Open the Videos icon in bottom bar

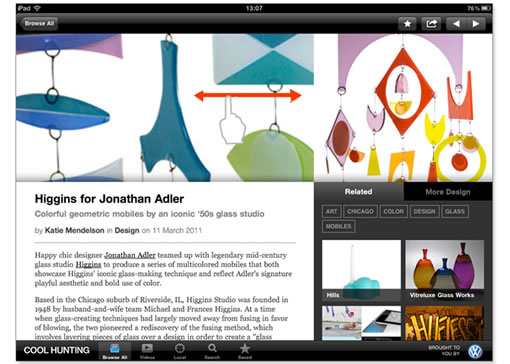(147, 351)
